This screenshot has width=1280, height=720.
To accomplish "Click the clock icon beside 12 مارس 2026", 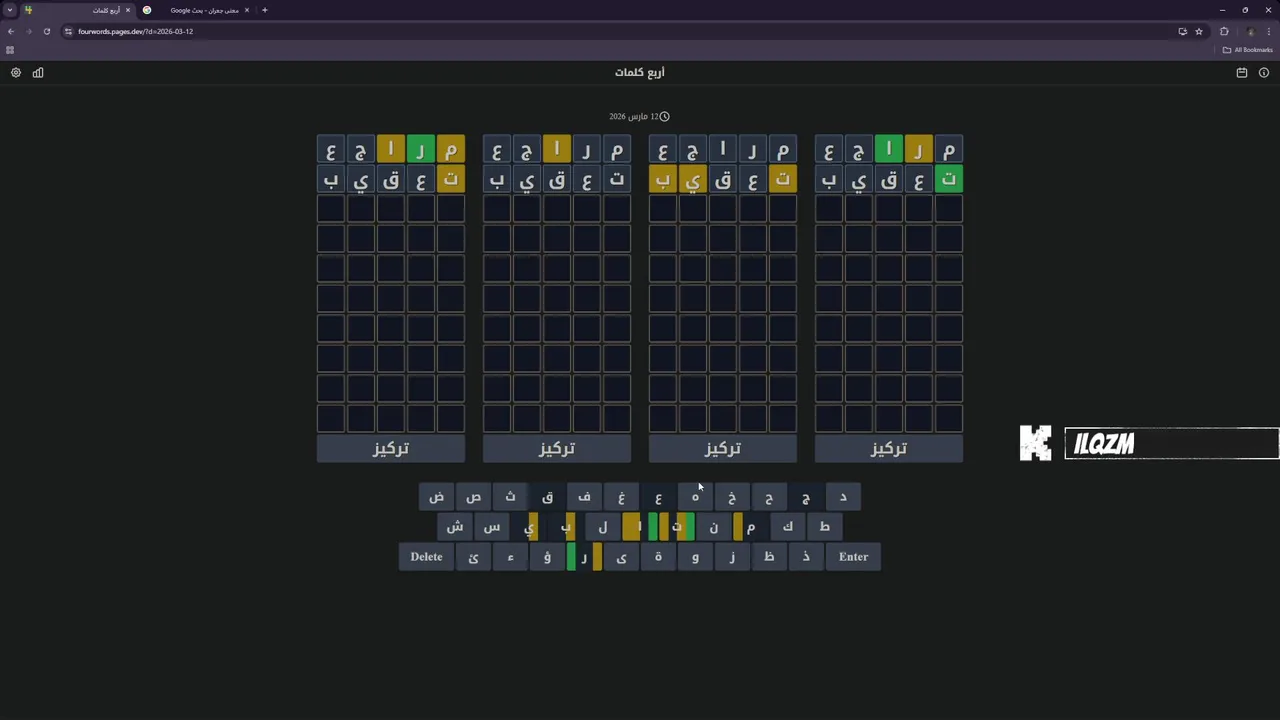I will (665, 117).
